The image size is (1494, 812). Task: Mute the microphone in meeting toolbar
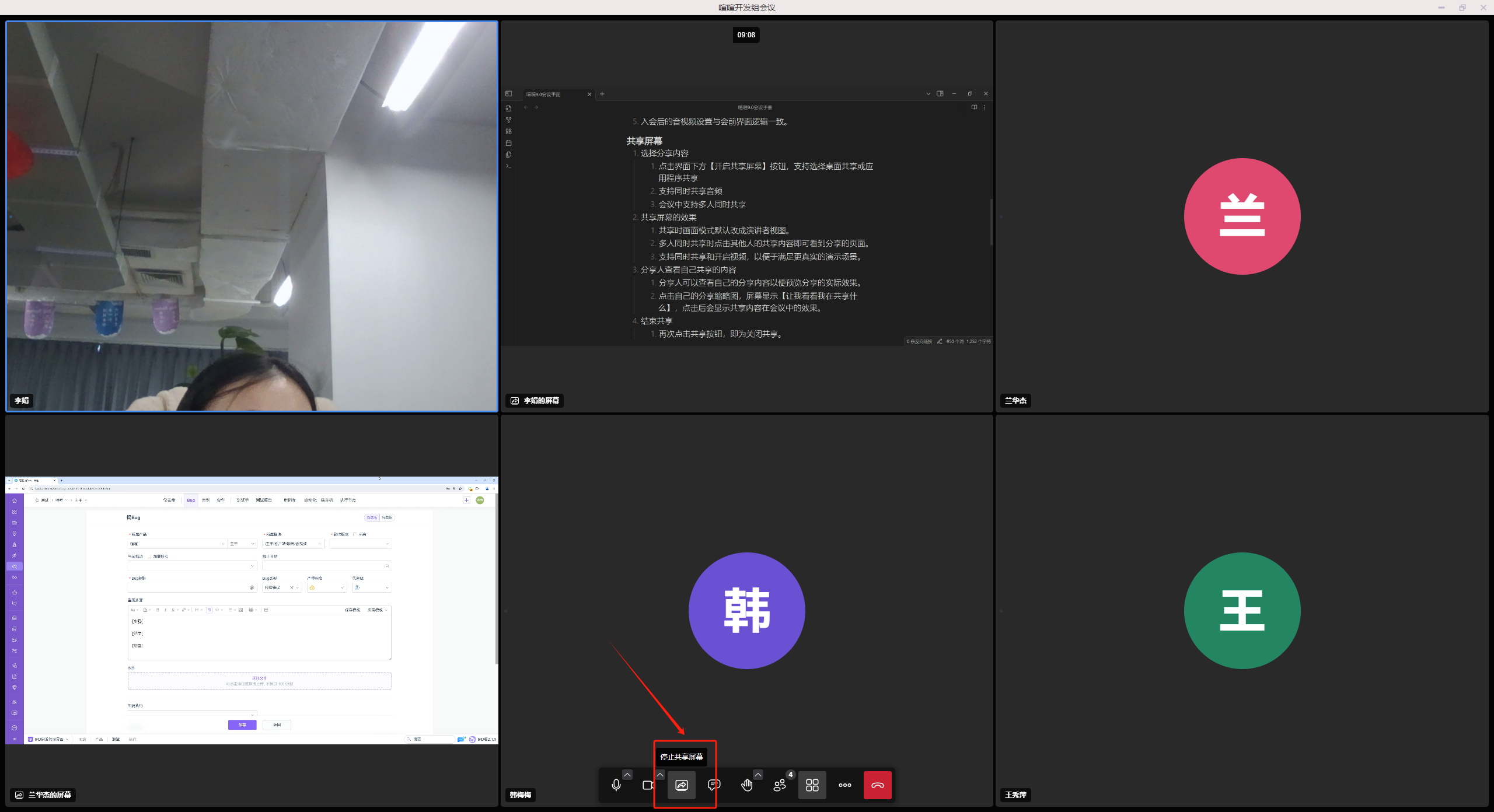click(x=616, y=785)
